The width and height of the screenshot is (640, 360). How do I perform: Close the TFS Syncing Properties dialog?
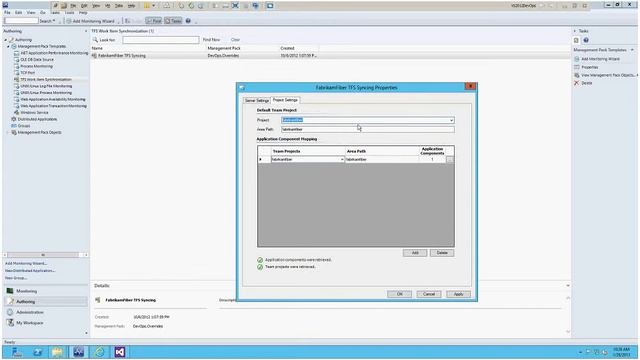click(x=470, y=87)
